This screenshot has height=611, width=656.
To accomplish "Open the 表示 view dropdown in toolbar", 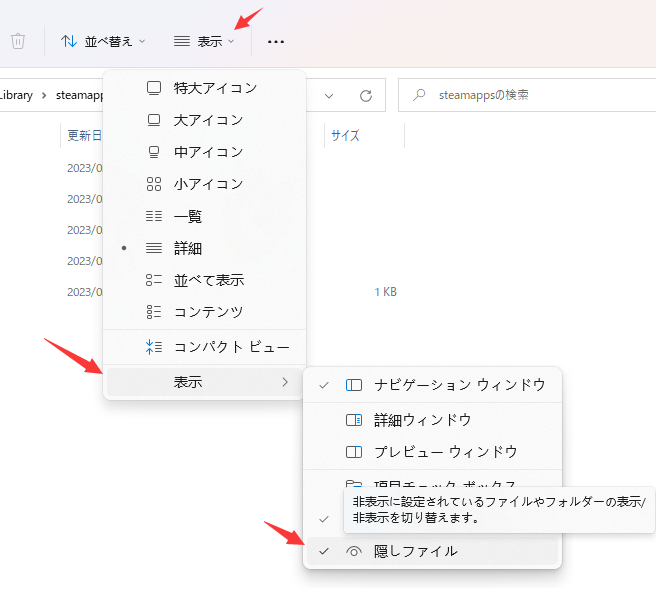I will tap(204, 41).
